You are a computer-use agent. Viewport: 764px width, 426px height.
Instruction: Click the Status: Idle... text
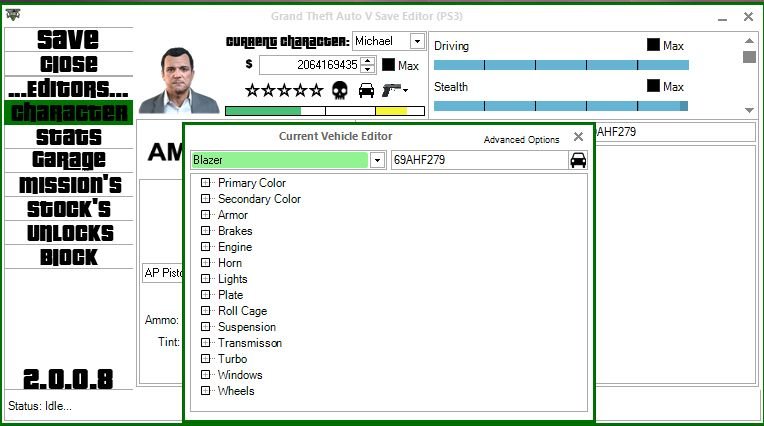(x=40, y=406)
